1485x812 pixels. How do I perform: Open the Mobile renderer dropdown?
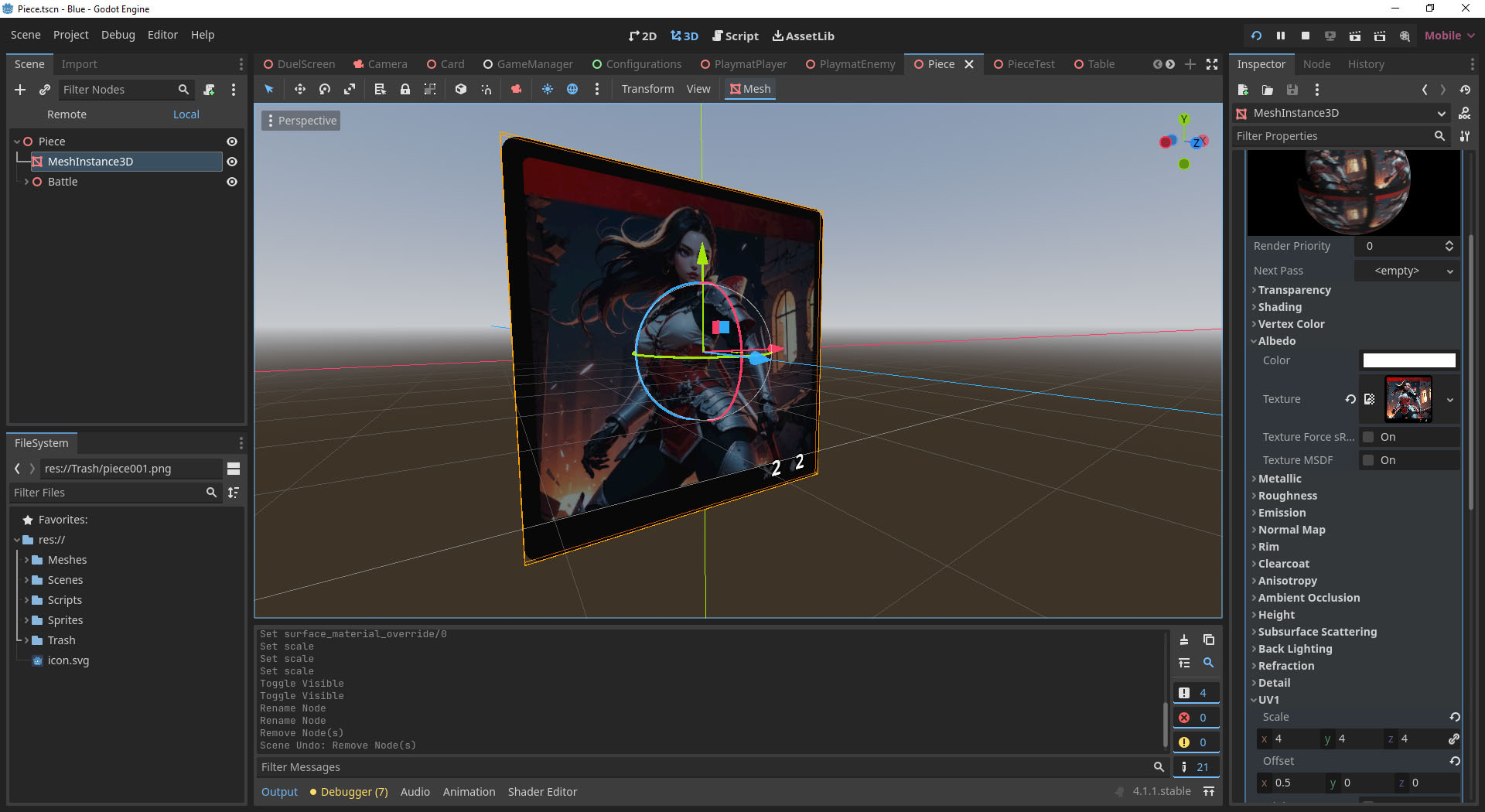1449,36
